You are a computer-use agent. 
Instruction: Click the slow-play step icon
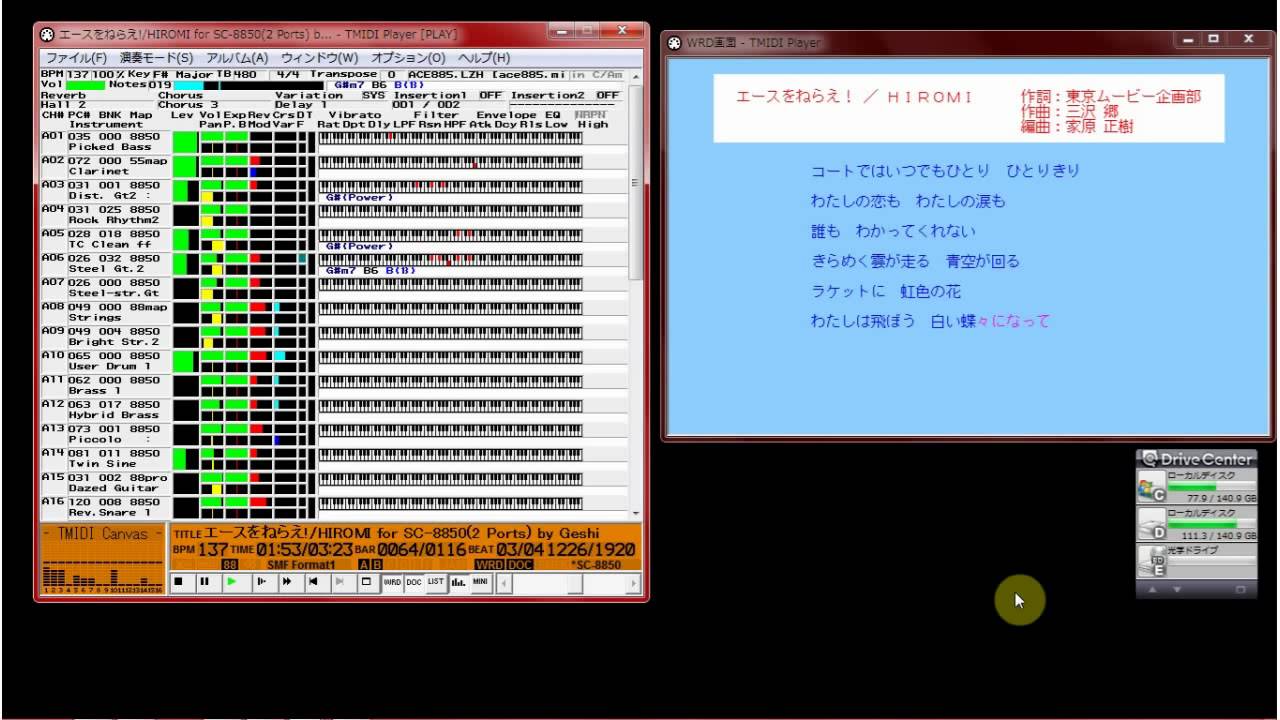(261, 581)
